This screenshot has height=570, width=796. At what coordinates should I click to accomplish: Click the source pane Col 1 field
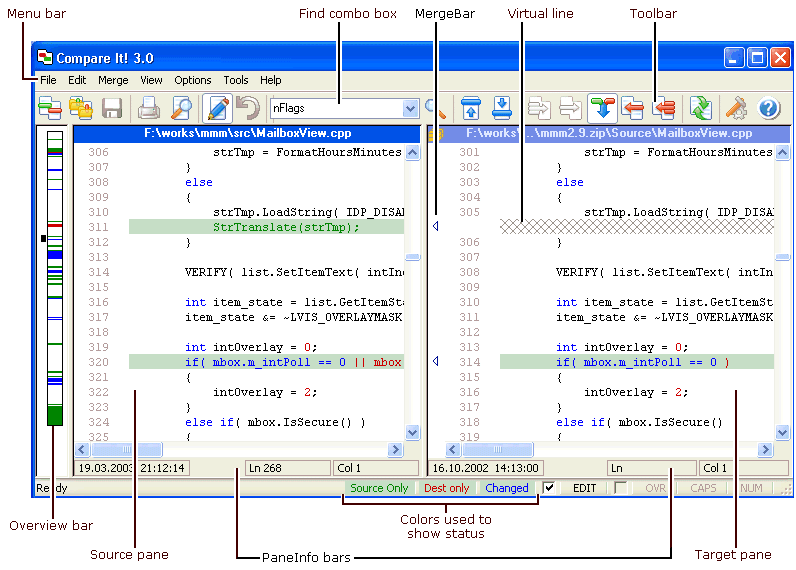click(x=375, y=467)
